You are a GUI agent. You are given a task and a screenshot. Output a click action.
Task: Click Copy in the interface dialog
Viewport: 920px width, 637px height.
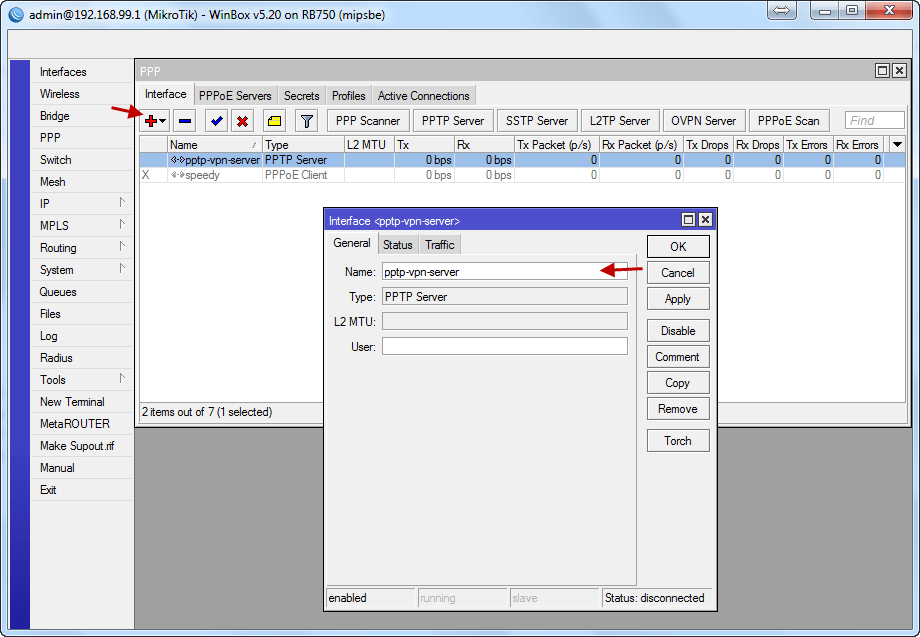(x=678, y=382)
